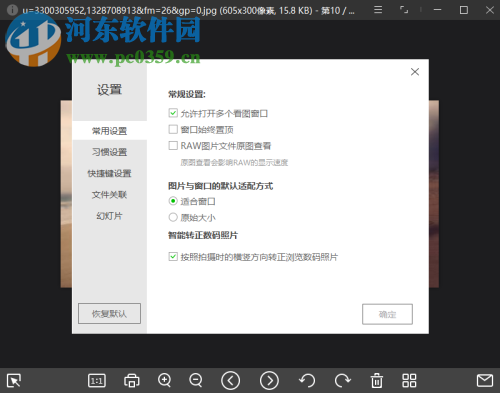Click 恢复默认 button
500x393 pixels.
point(109,314)
